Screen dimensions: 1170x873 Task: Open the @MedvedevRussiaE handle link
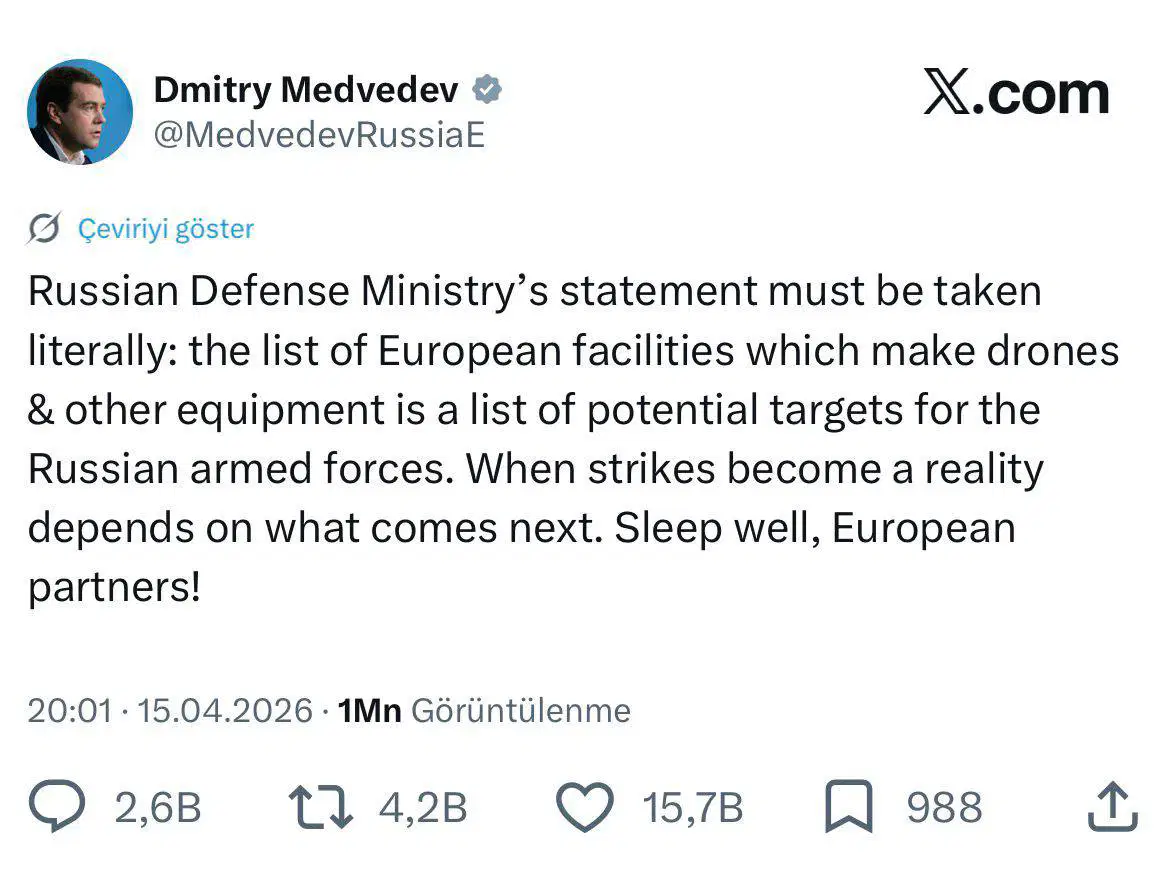pos(319,134)
